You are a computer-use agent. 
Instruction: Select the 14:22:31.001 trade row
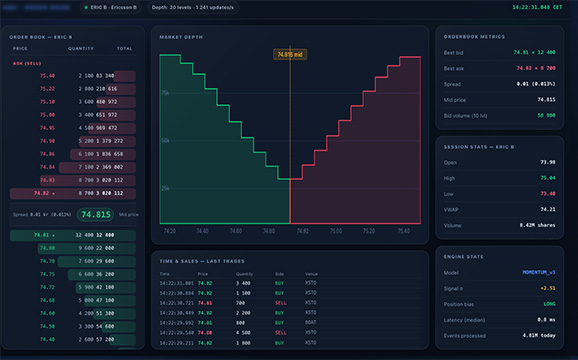[289, 283]
